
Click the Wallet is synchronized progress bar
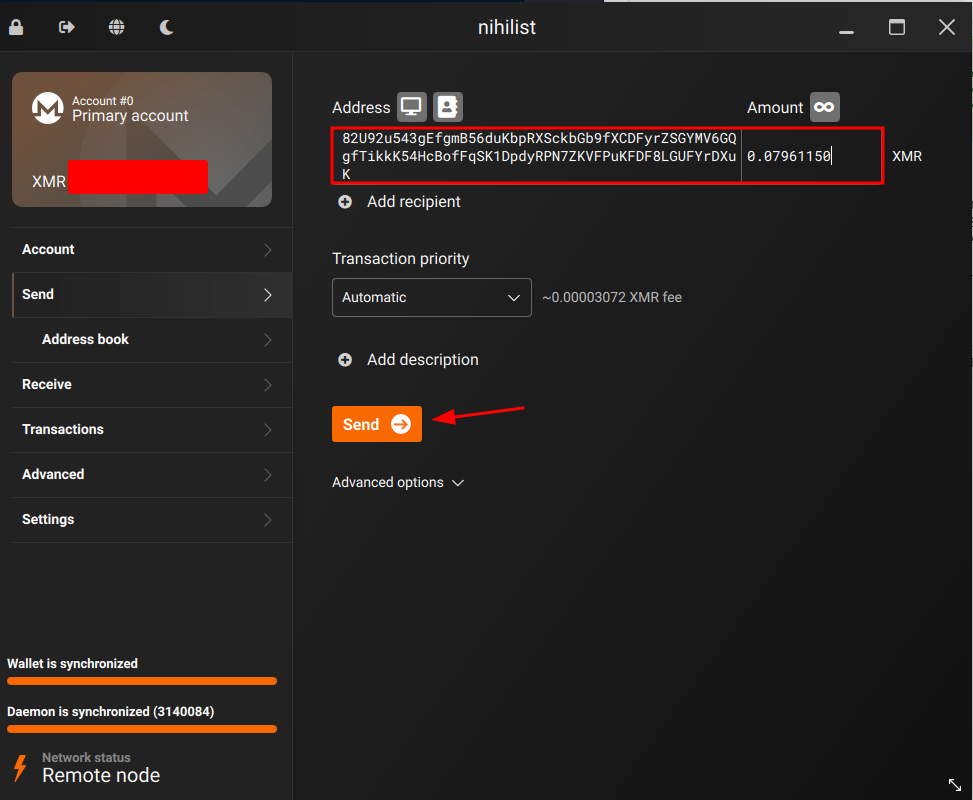[141, 681]
